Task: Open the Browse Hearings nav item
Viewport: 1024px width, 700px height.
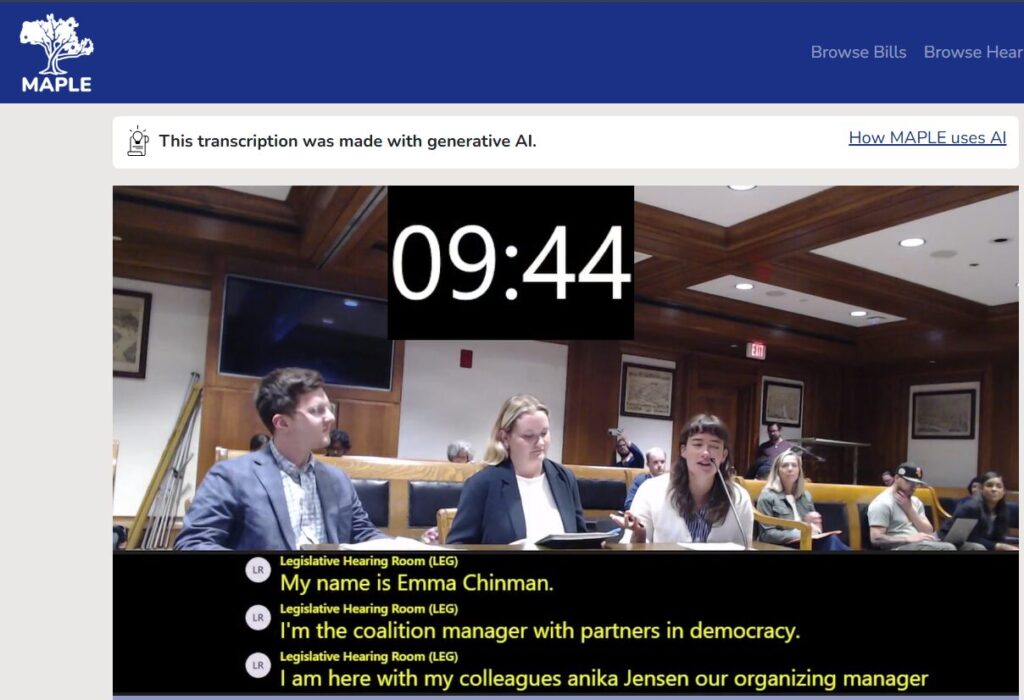Action: click(972, 52)
